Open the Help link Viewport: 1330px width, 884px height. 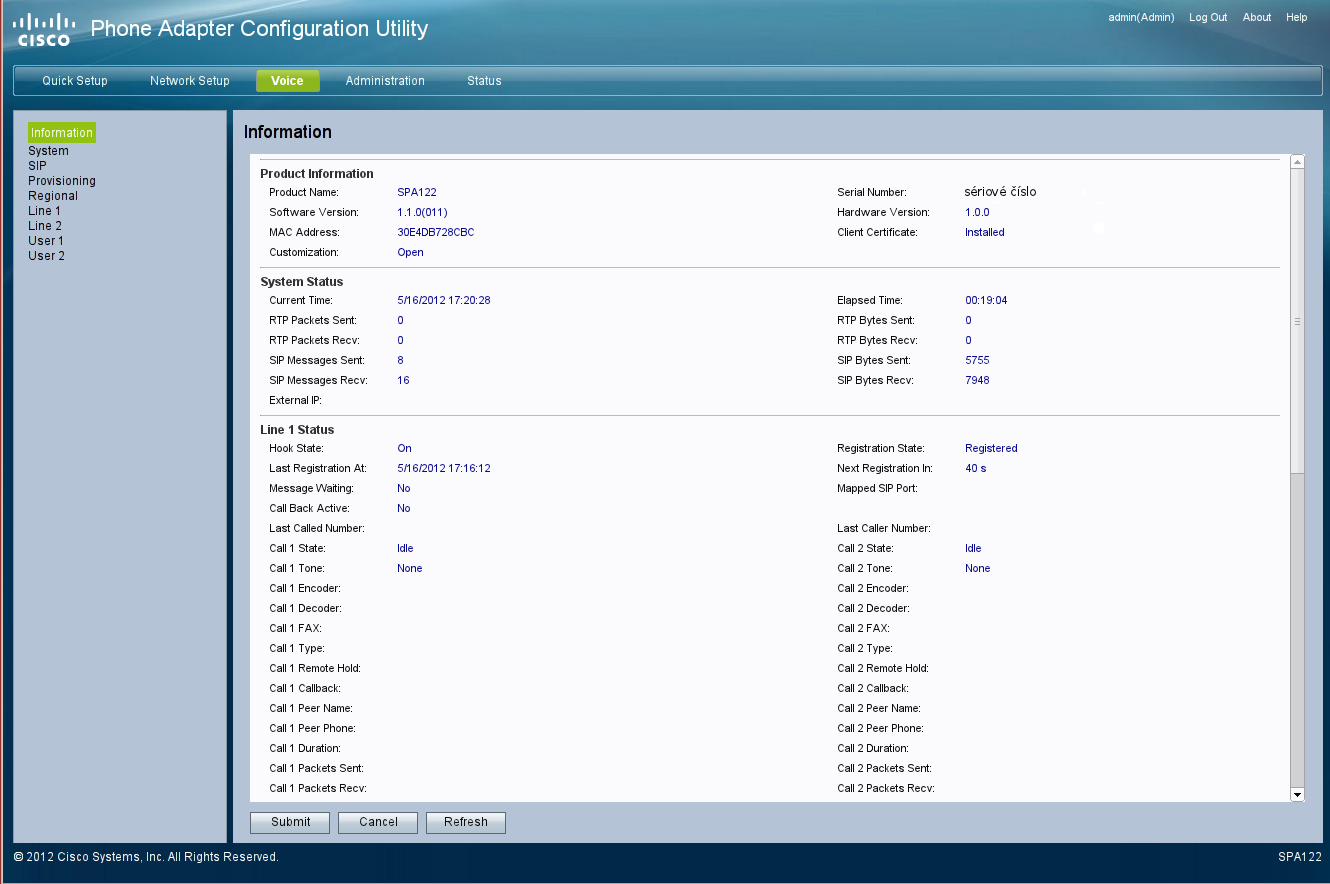click(x=1296, y=18)
